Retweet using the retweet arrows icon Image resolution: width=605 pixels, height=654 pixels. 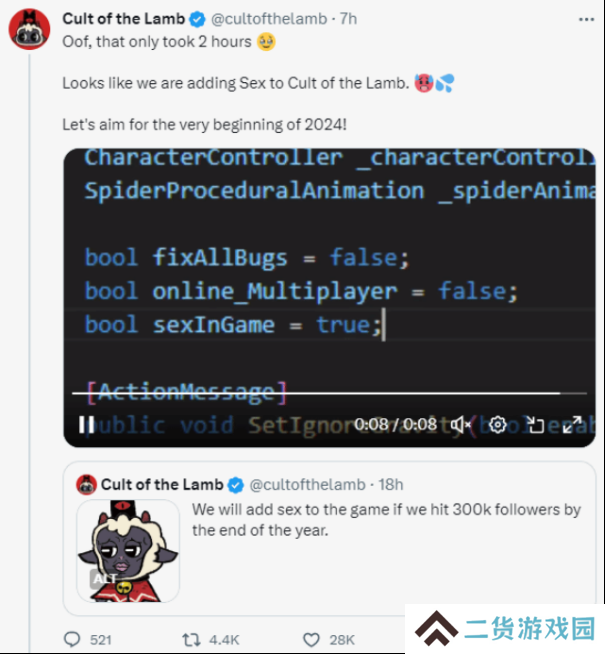(191, 639)
